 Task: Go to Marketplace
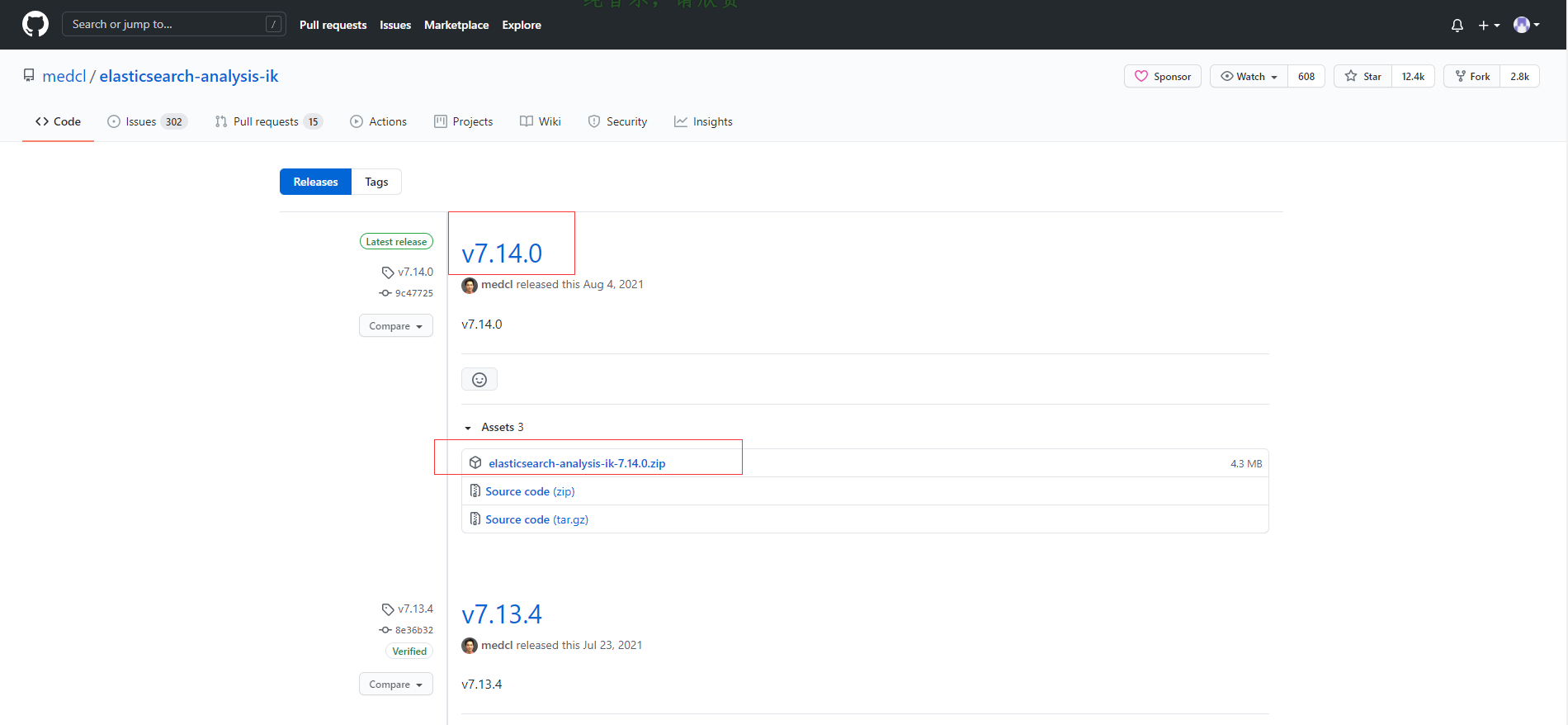pos(456,25)
